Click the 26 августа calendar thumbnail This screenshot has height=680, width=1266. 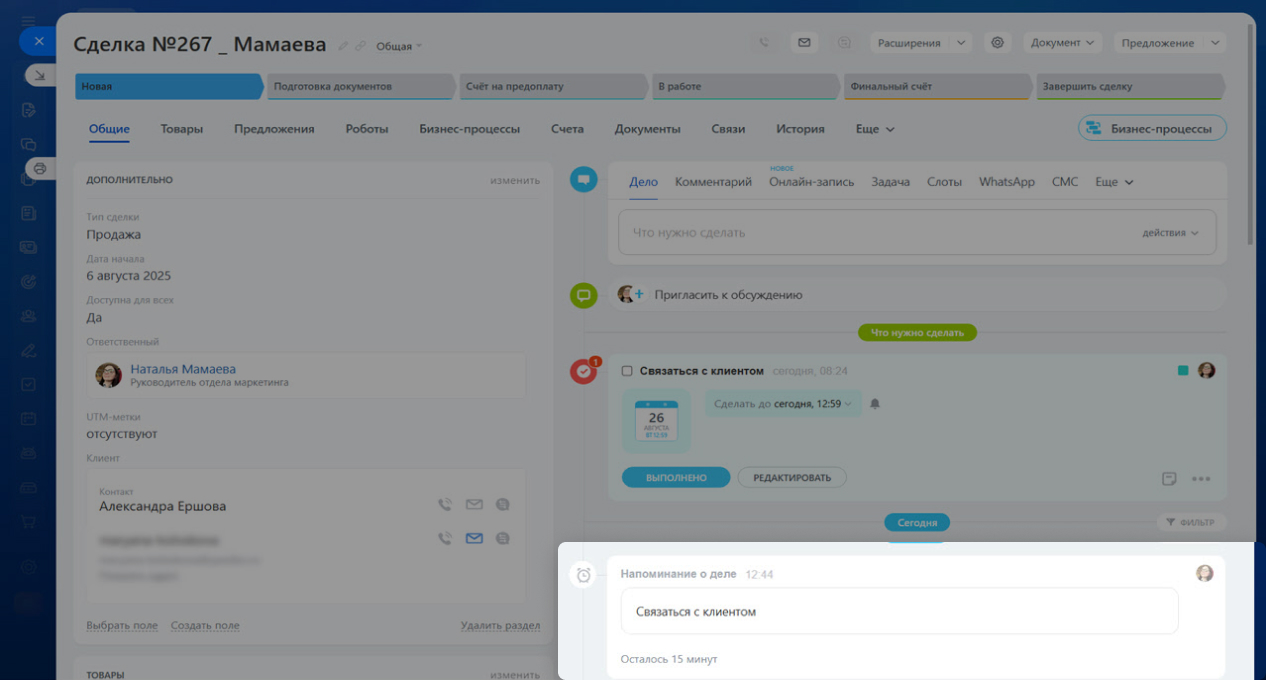tap(656, 420)
